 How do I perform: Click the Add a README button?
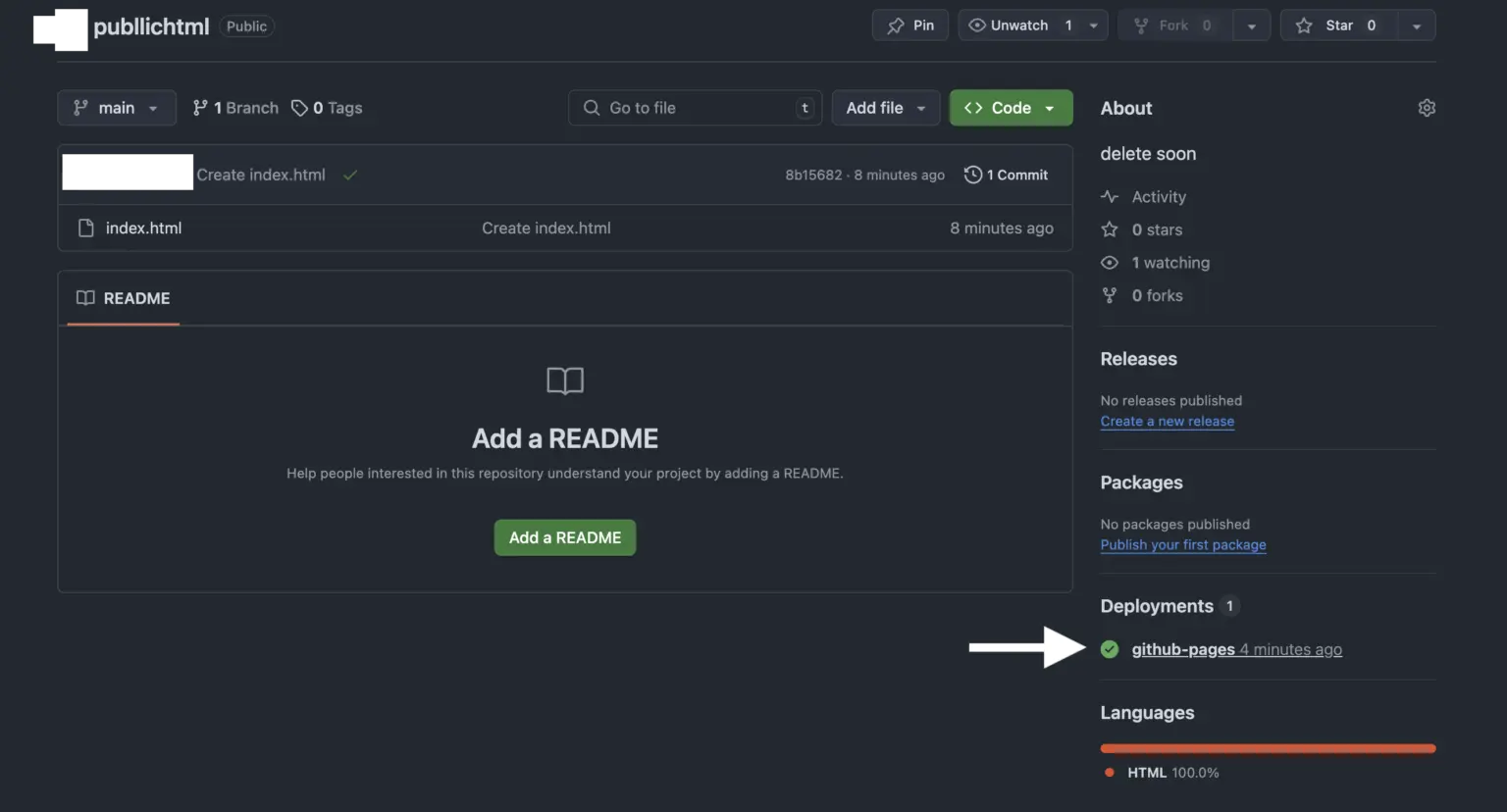pyautogui.click(x=564, y=537)
